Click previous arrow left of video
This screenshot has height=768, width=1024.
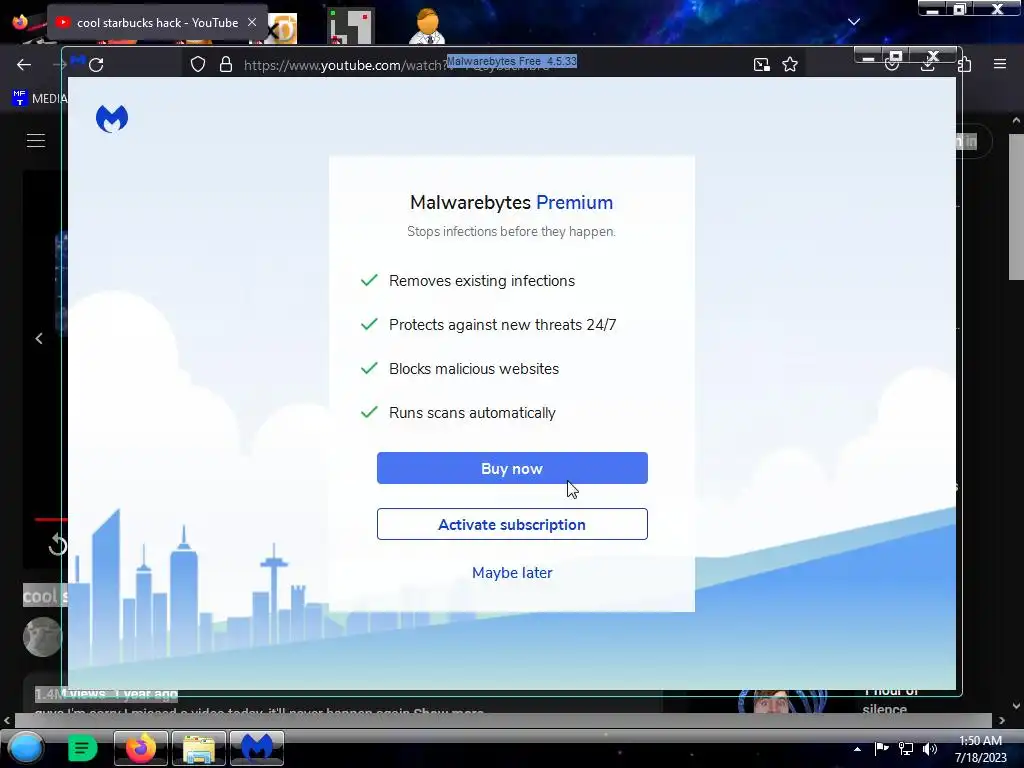[x=39, y=338]
